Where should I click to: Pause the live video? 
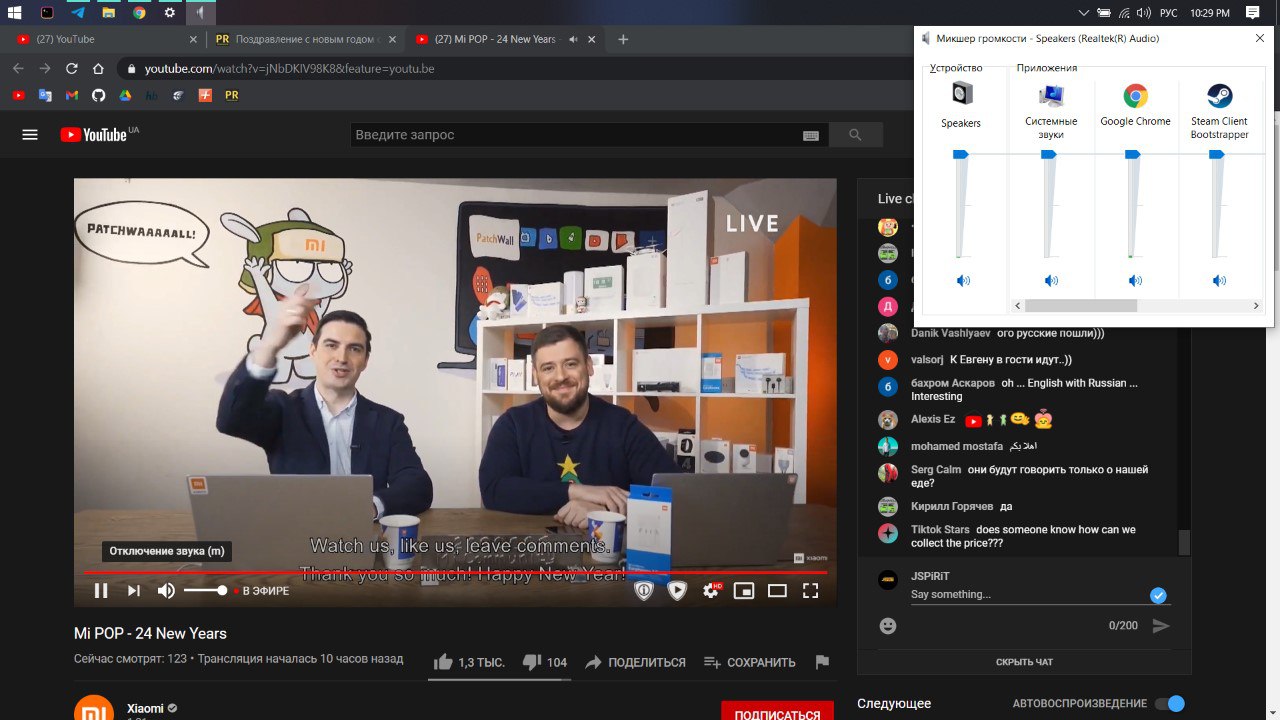(101, 591)
